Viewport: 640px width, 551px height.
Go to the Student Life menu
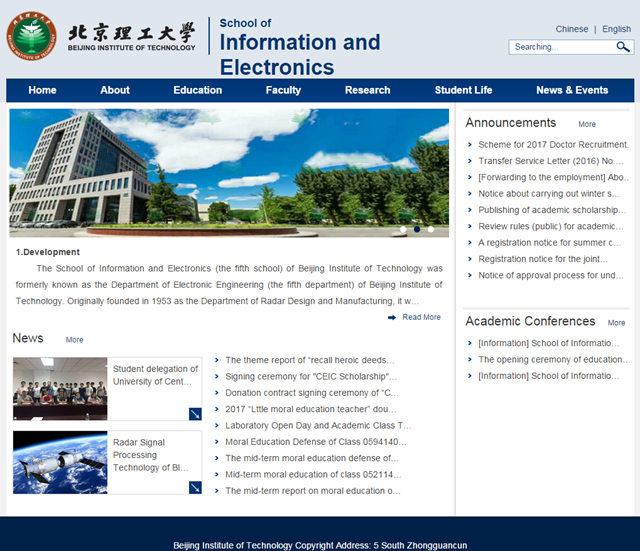click(463, 90)
